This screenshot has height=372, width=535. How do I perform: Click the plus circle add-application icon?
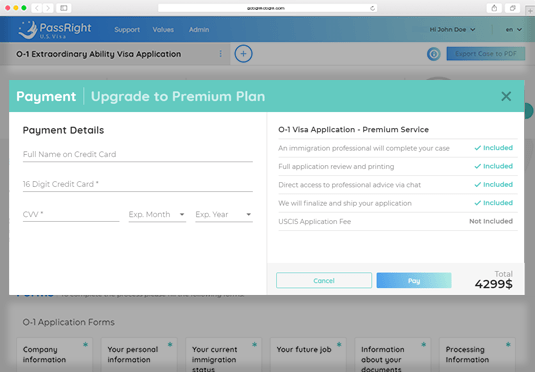click(x=243, y=54)
